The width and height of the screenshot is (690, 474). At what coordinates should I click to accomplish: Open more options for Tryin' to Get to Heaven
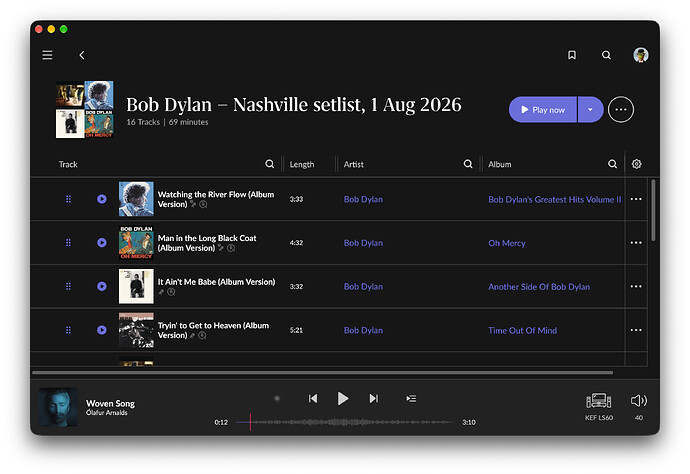636,330
